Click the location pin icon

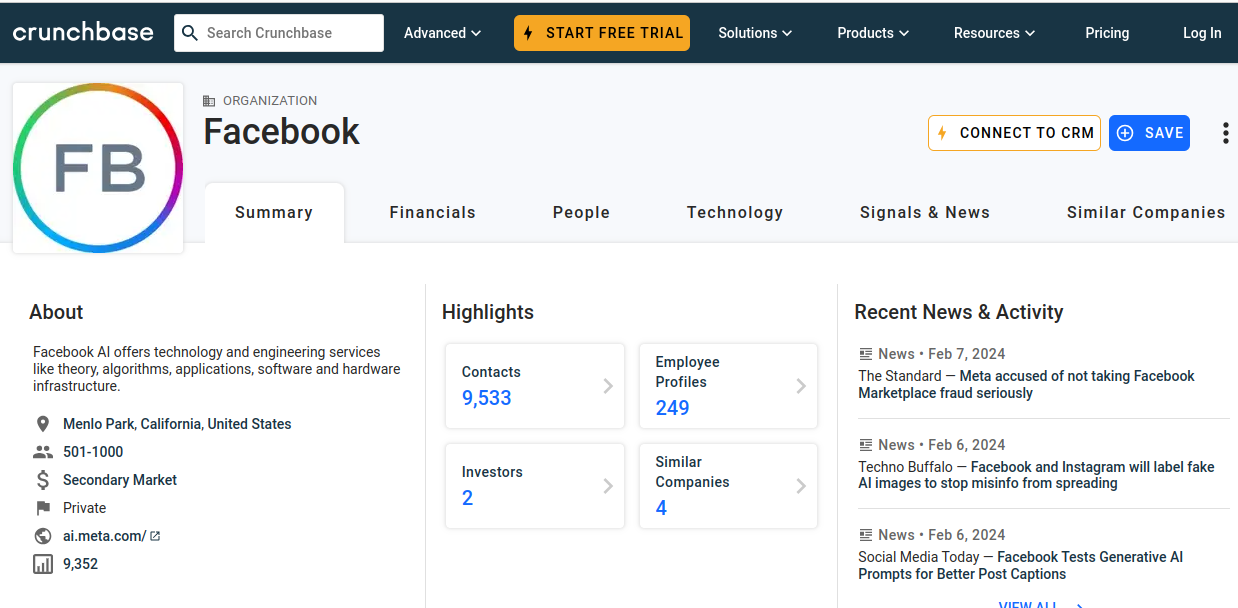click(x=43, y=424)
